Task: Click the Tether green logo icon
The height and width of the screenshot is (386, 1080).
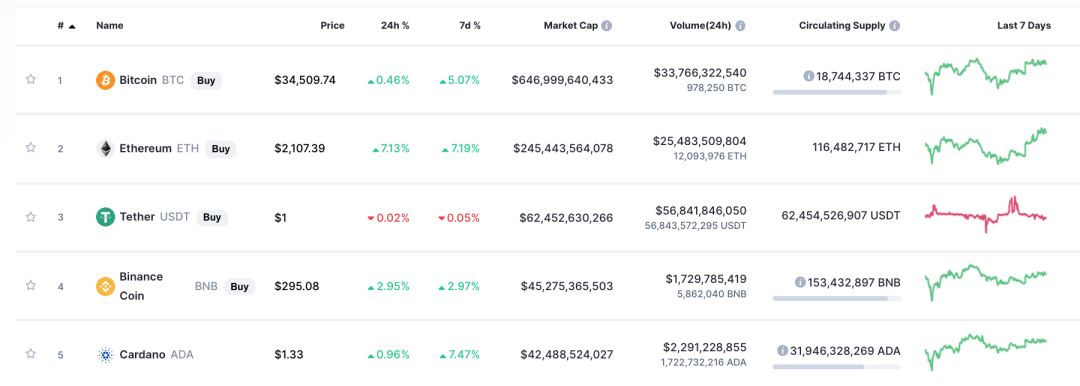Action: [105, 217]
